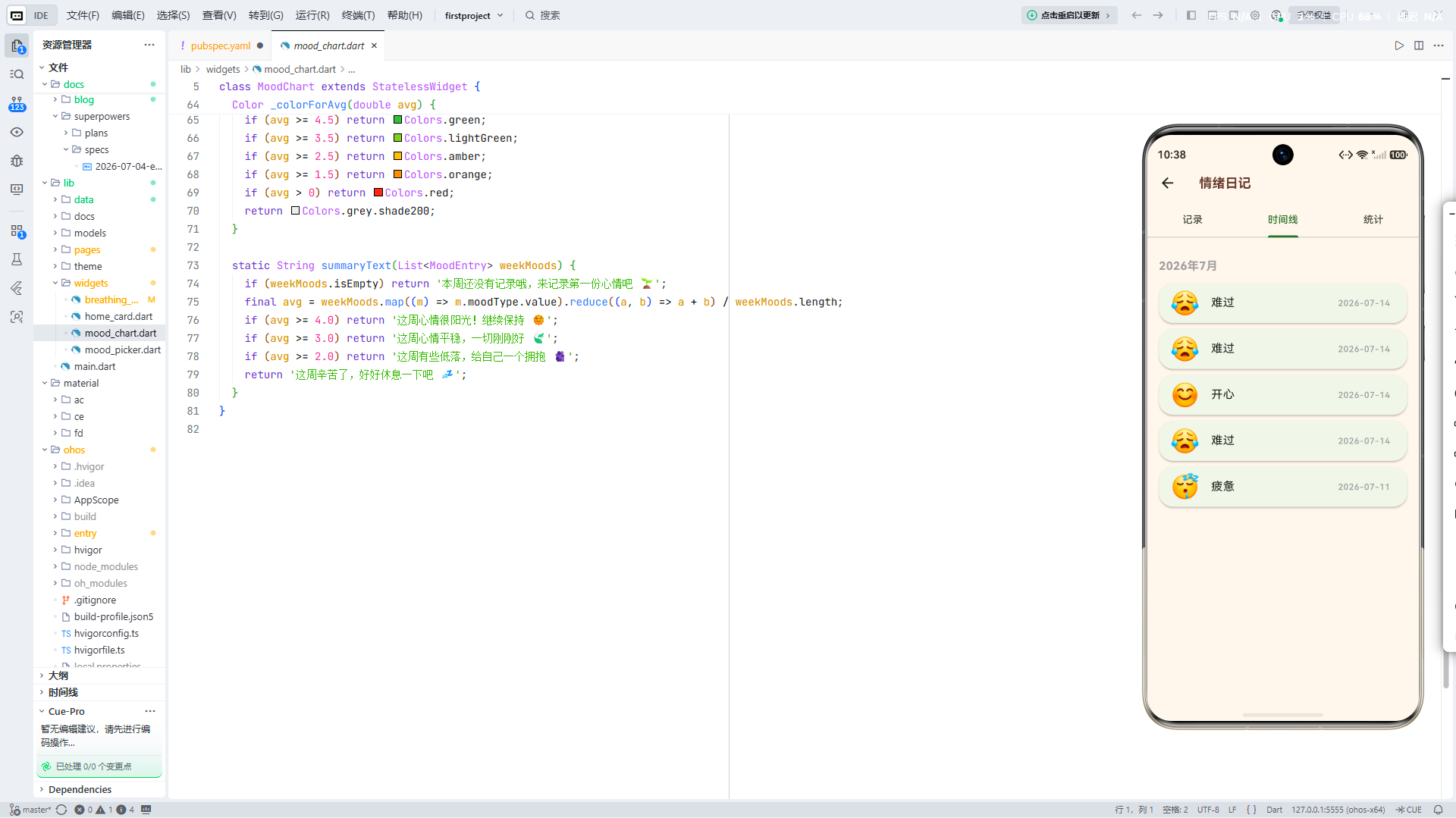
Task: Open the remote monitor icon in activity bar
Action: (x=17, y=190)
